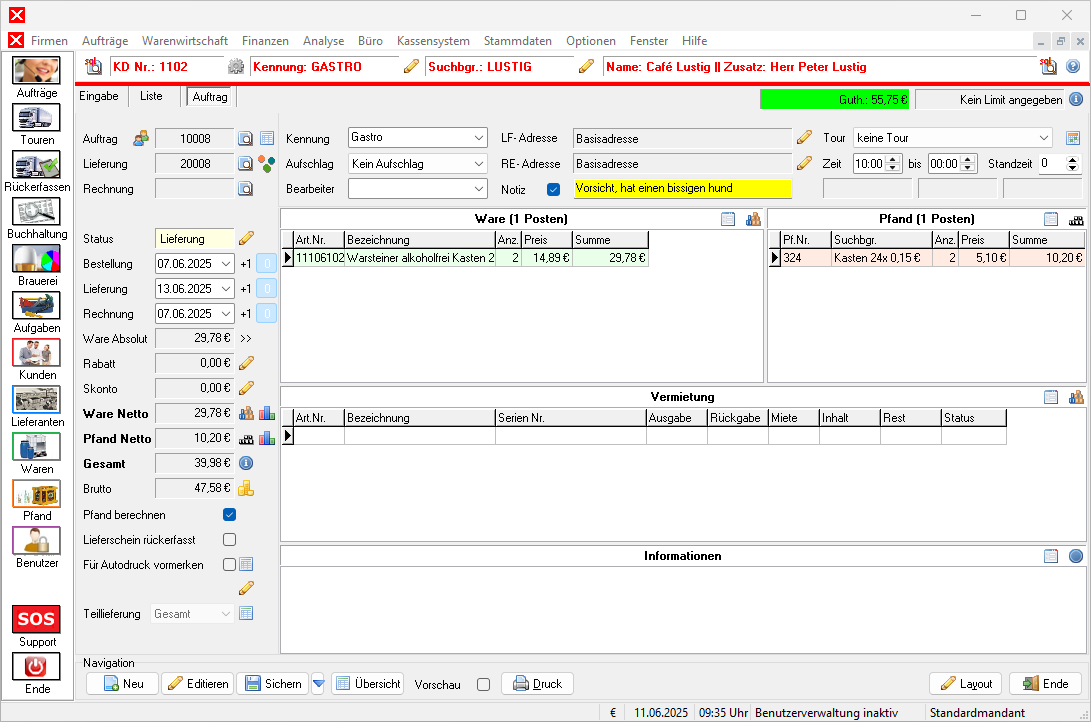Image resolution: width=1091 pixels, height=722 pixels.
Task: Click the Buchhaltung sidebar icon
Action: click(x=37, y=212)
